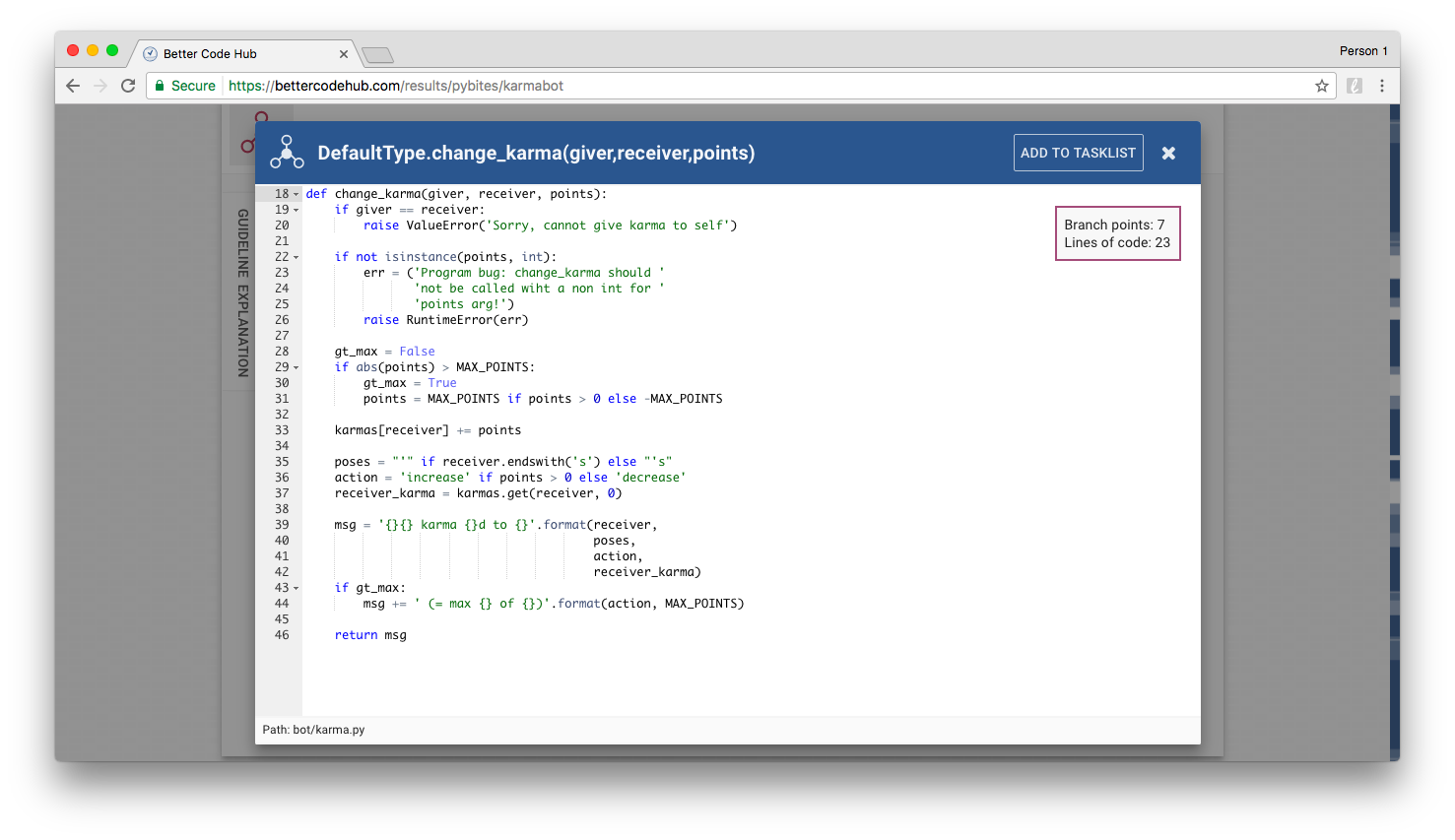The image size is (1455, 840).
Task: Collapse the giver equals receiver block at line 19
Action: (295, 210)
